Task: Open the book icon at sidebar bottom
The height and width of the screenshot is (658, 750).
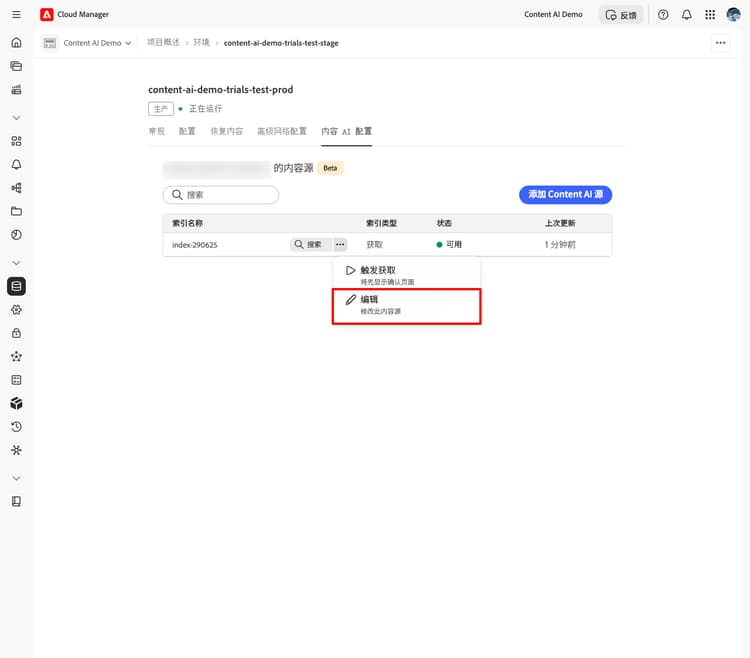Action: (x=16, y=502)
